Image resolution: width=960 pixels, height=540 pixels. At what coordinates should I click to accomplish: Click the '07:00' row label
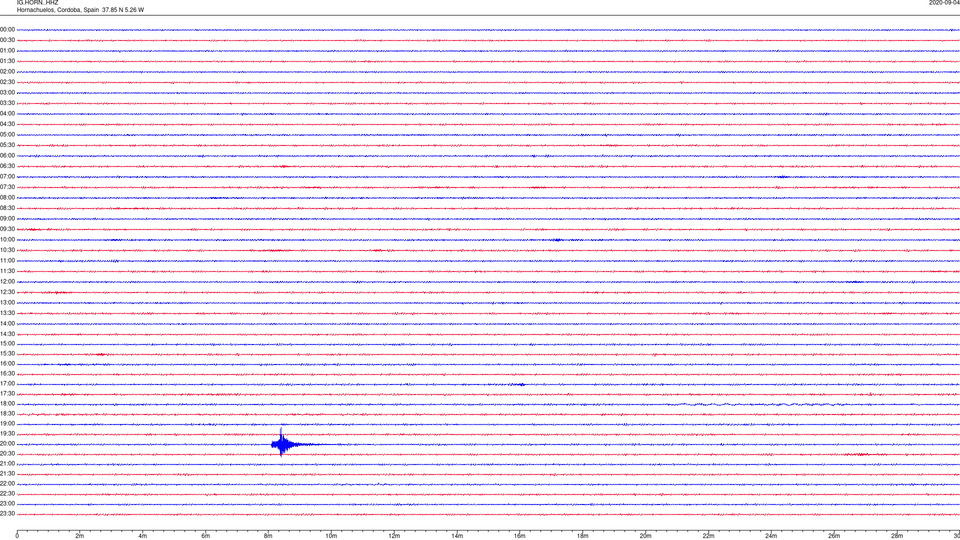click(7, 176)
